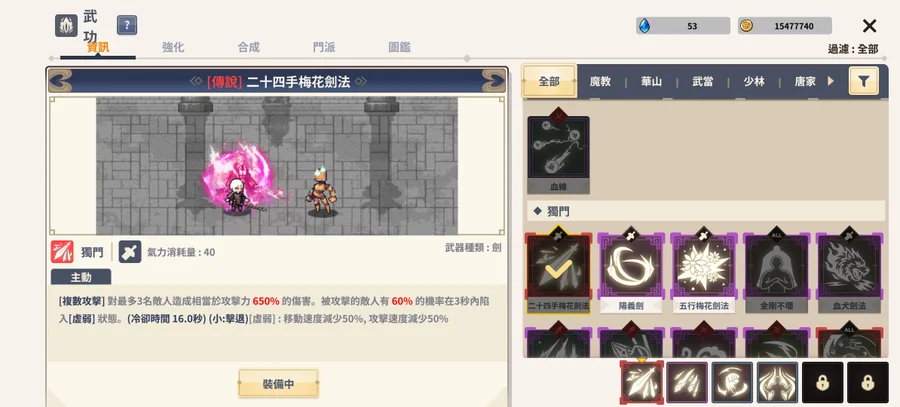
Task: Switch to the 強化 tab
Action: 173,47
